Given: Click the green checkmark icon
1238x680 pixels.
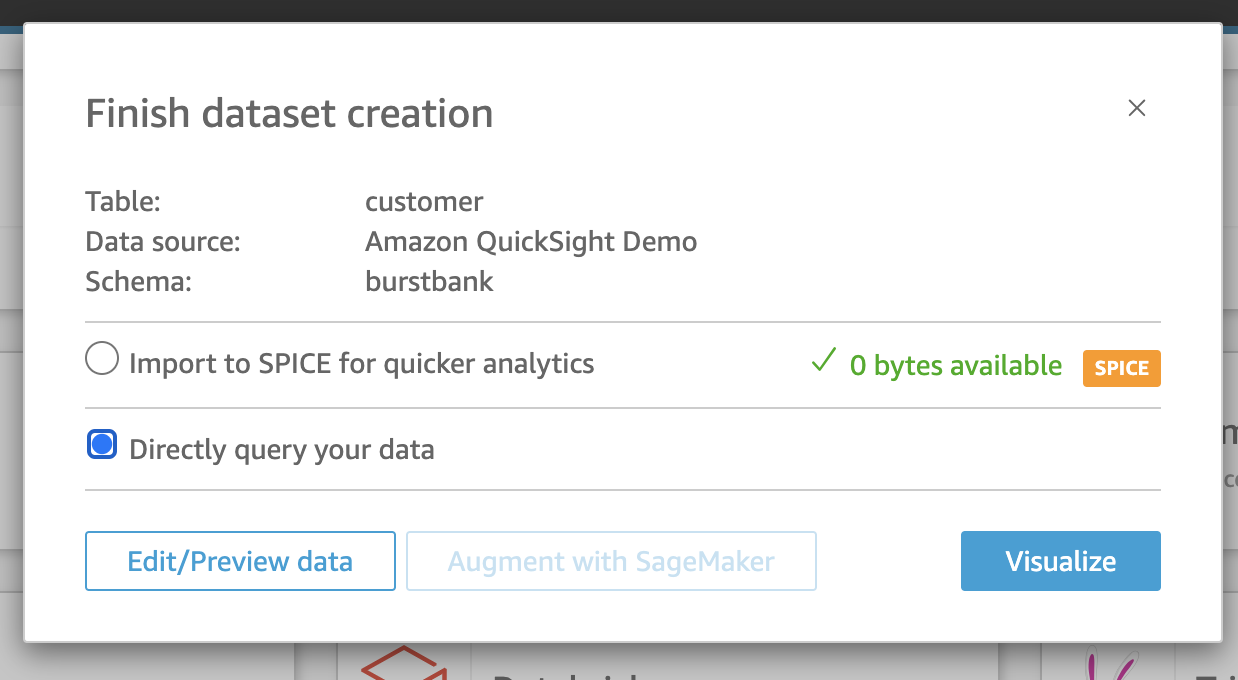Looking at the screenshot, I should [823, 362].
